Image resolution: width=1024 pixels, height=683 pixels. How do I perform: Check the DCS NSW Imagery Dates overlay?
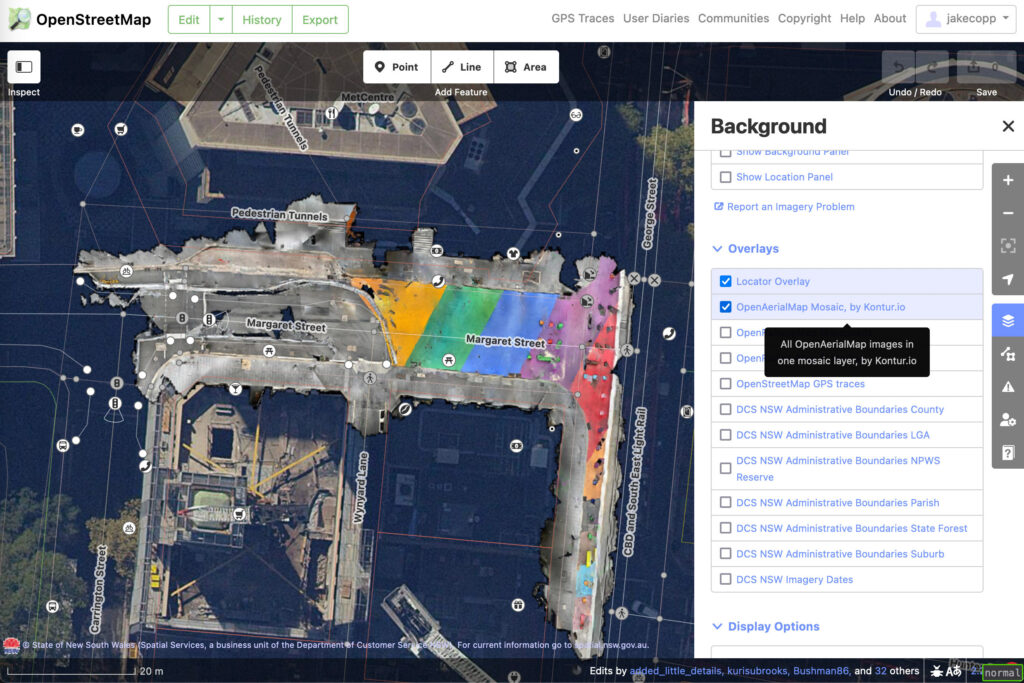coord(725,579)
